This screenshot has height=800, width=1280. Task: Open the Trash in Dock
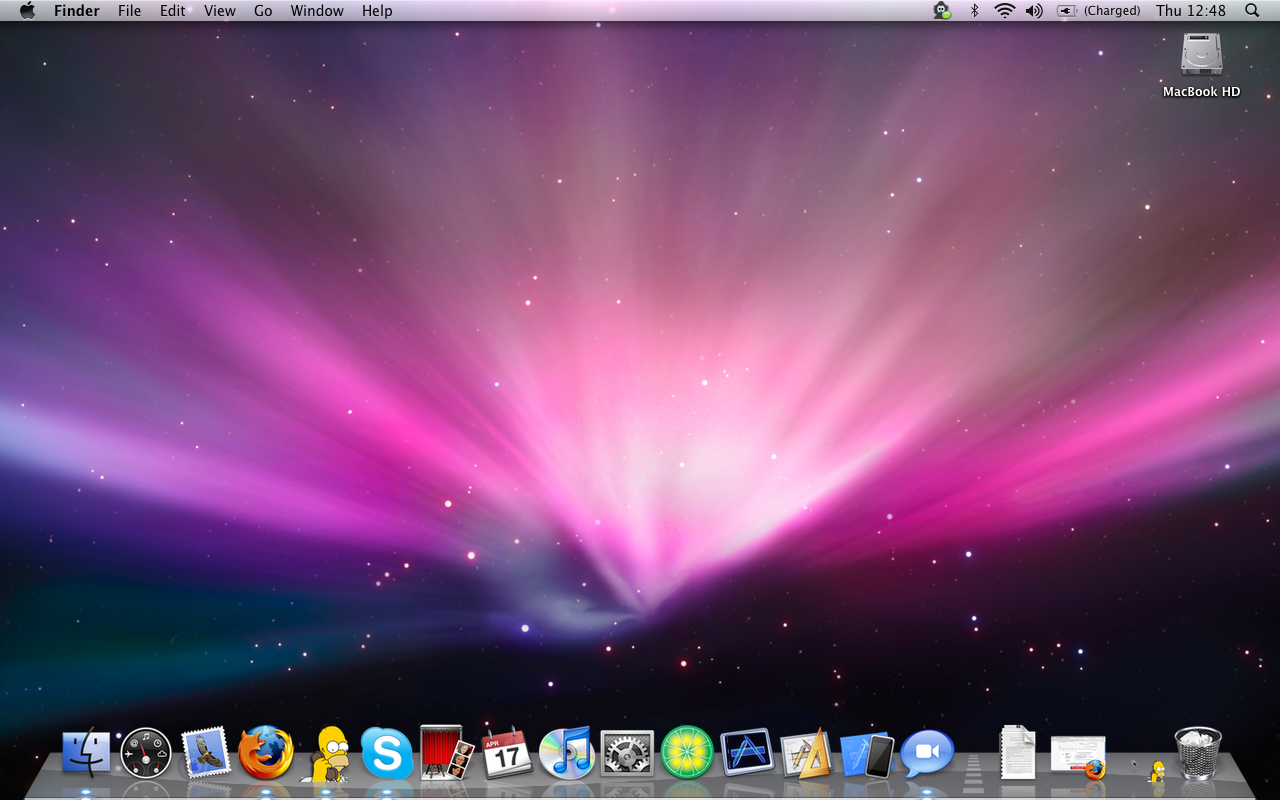coord(1198,753)
